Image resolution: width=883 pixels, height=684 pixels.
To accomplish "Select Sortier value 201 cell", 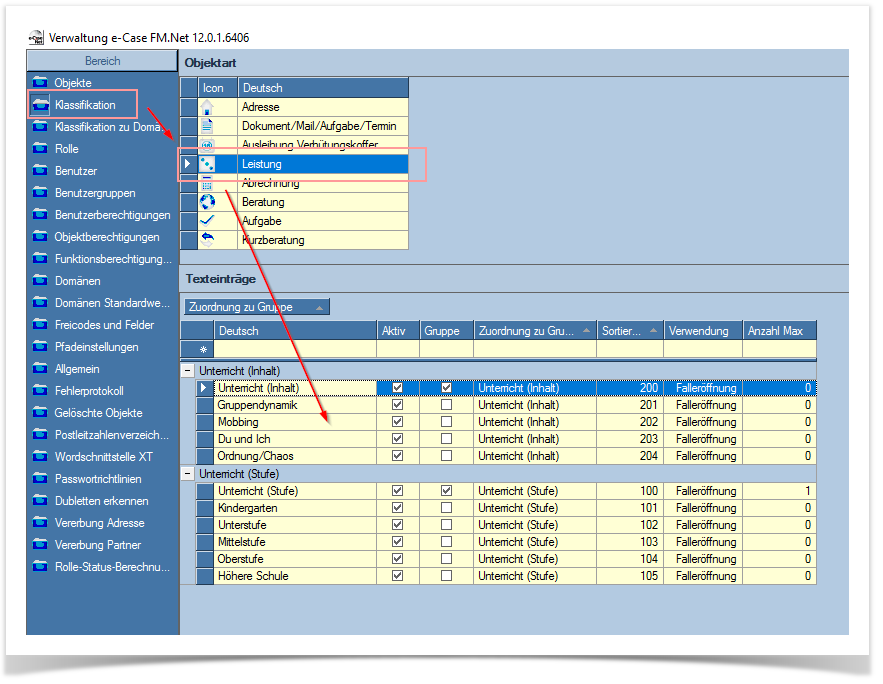I will pyautogui.click(x=630, y=405).
